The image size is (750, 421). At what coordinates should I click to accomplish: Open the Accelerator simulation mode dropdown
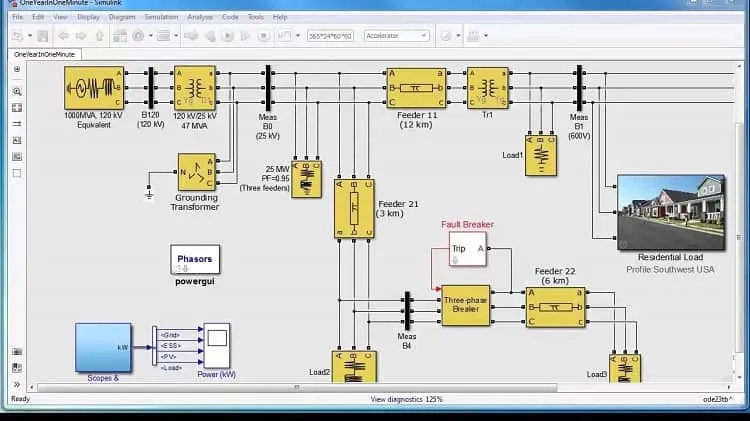tap(396, 36)
